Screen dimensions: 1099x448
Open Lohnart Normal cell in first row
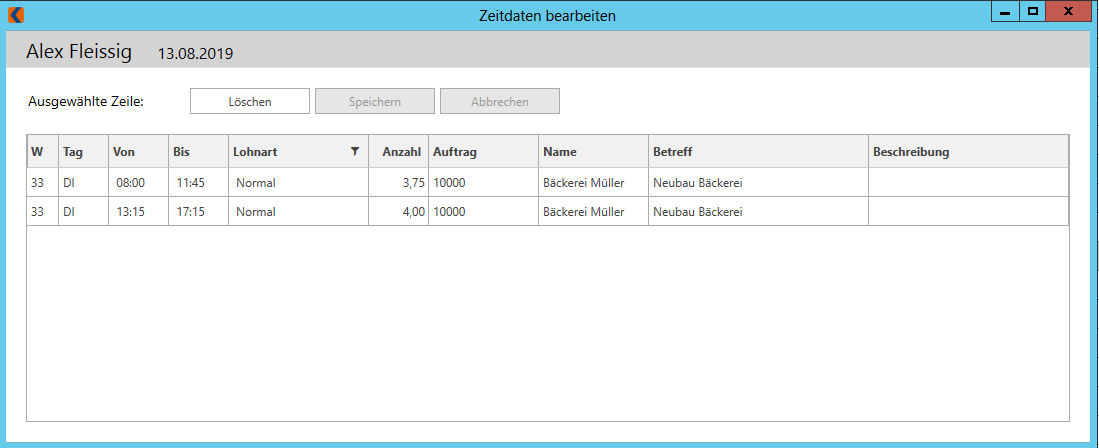pos(299,183)
